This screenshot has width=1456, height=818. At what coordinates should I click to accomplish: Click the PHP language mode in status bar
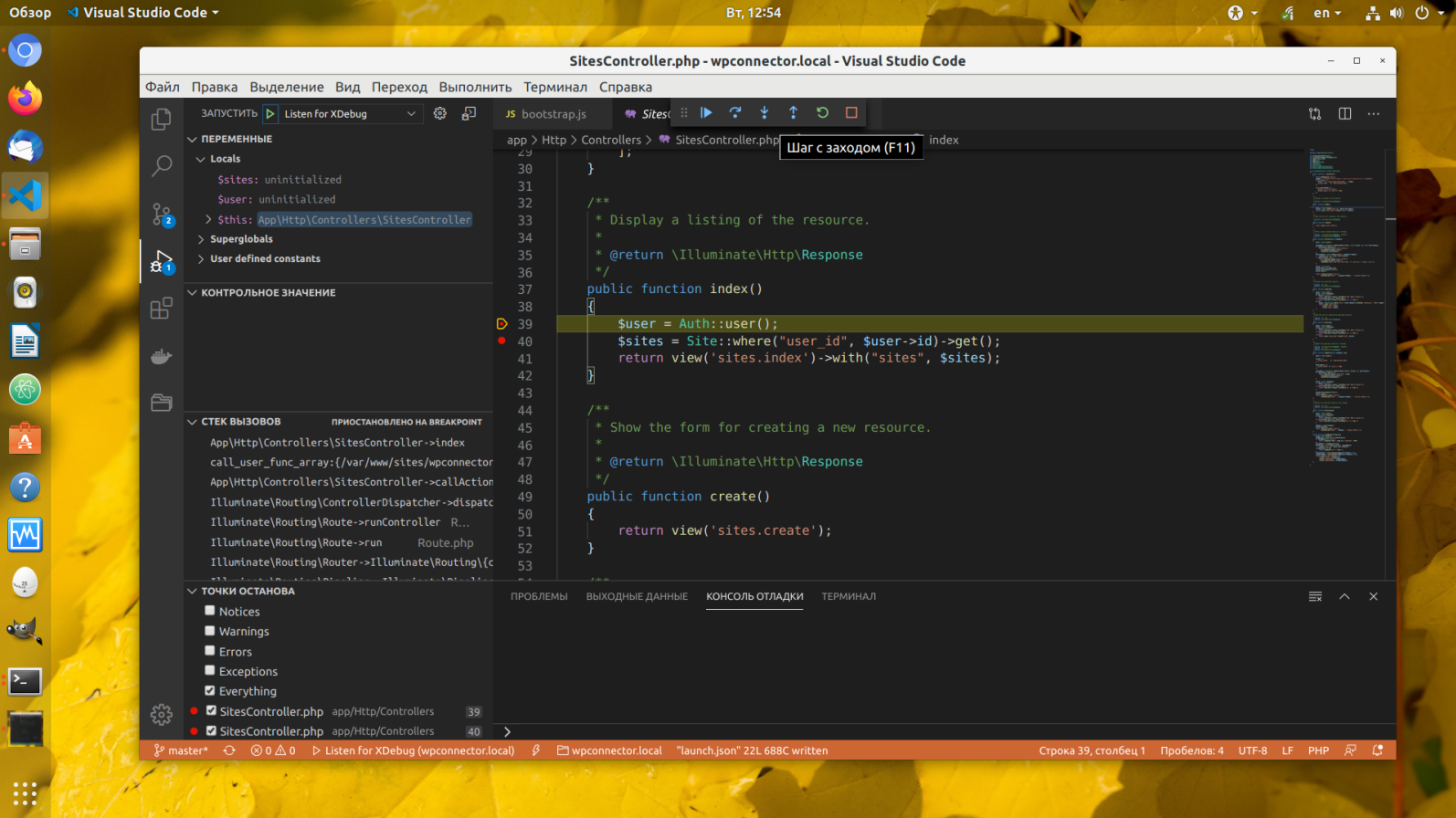click(x=1318, y=750)
